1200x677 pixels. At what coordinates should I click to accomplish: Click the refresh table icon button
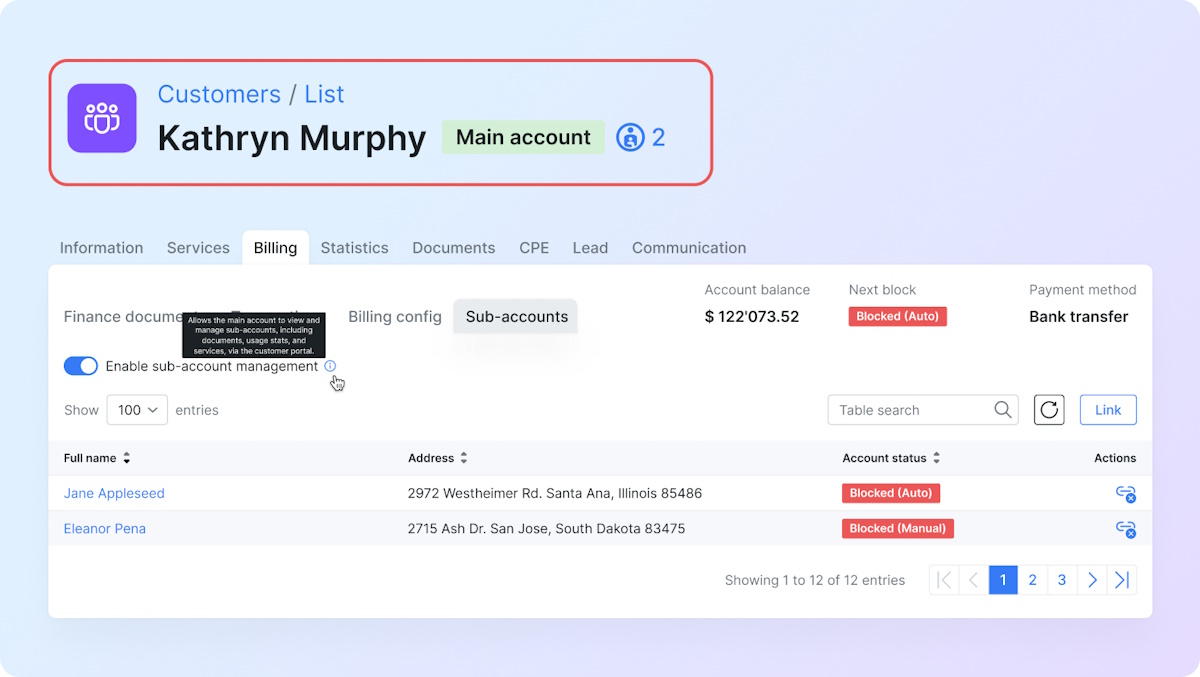click(x=1049, y=410)
